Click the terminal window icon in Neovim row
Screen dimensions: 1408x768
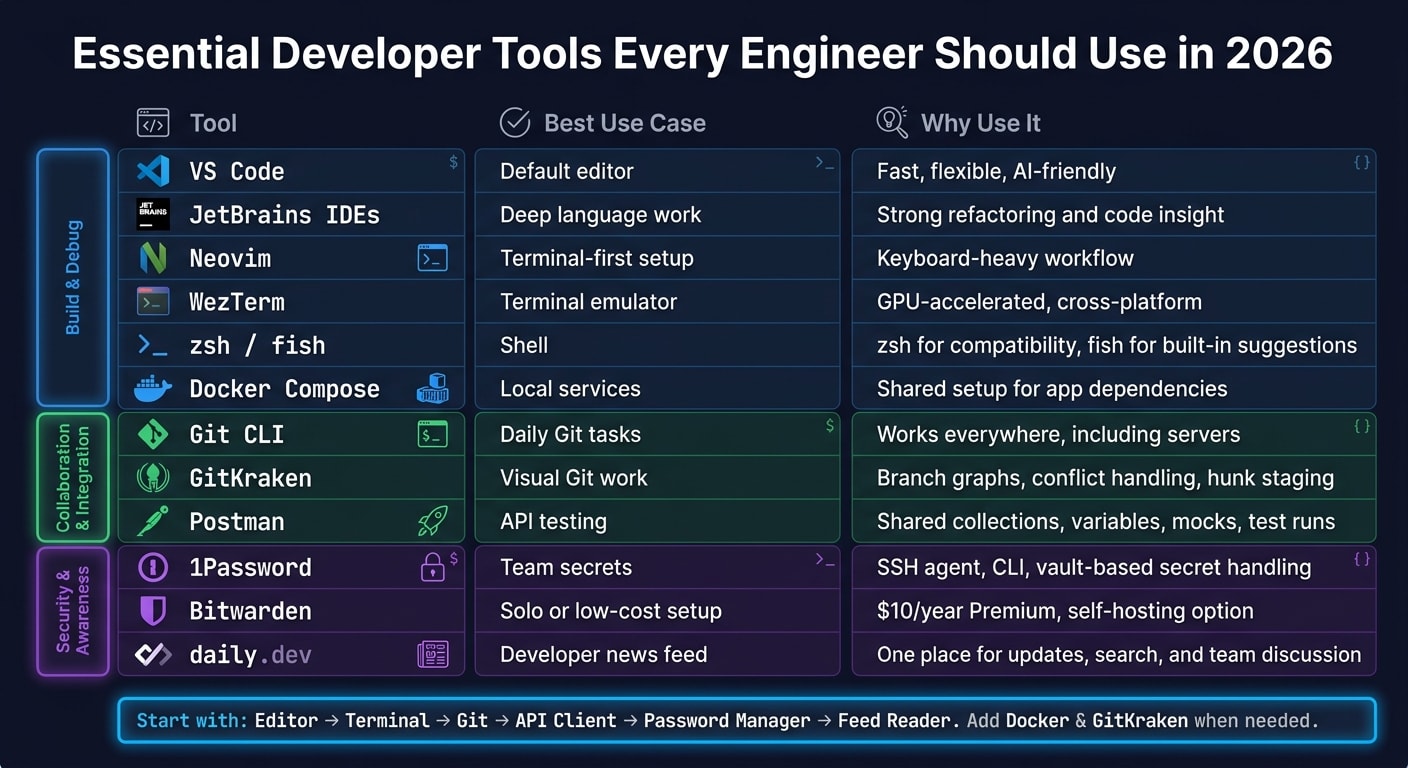tap(432, 258)
